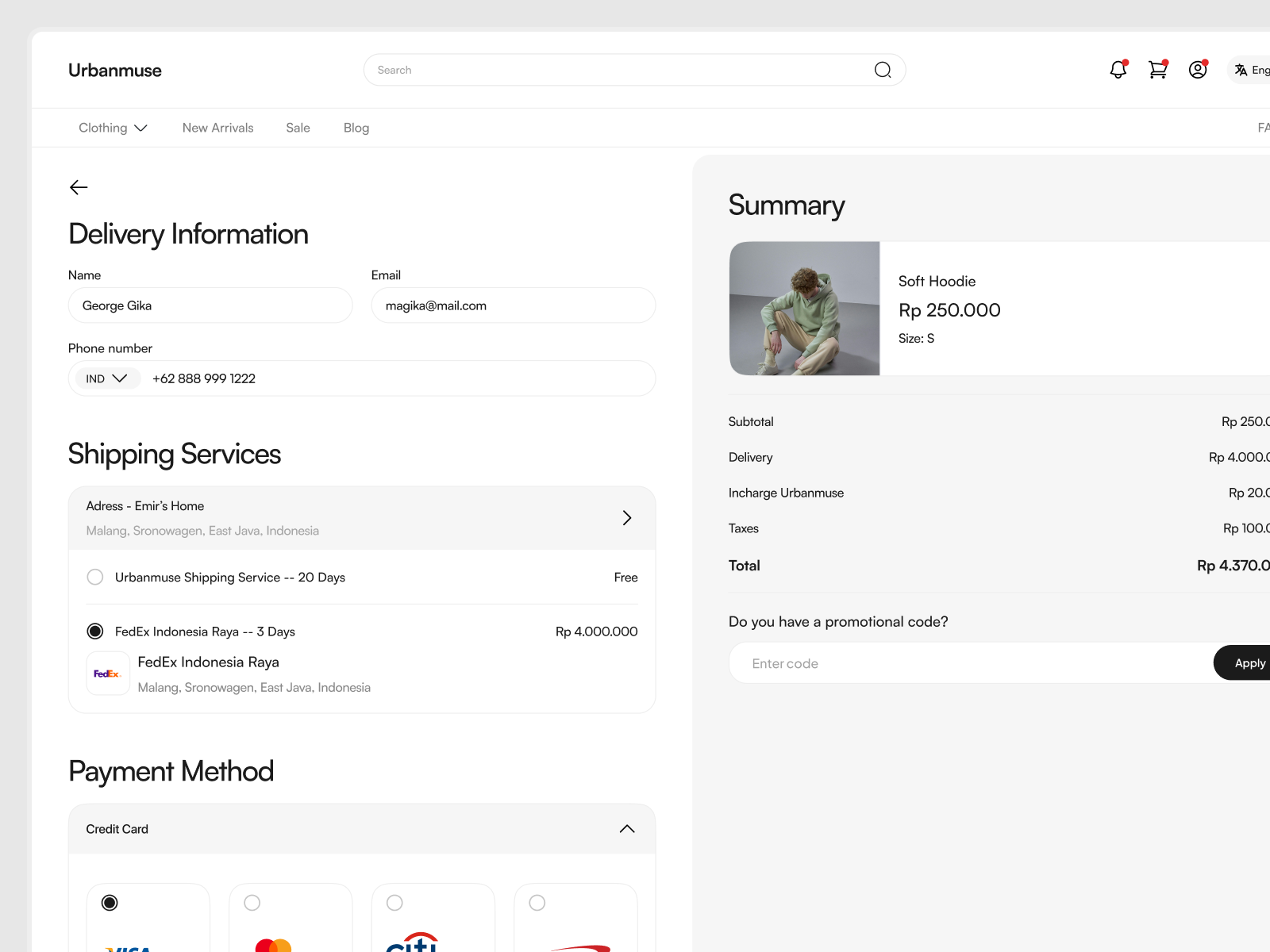Click the FedEx logo thumbnail
This screenshot has height=952, width=1270.
(x=108, y=674)
